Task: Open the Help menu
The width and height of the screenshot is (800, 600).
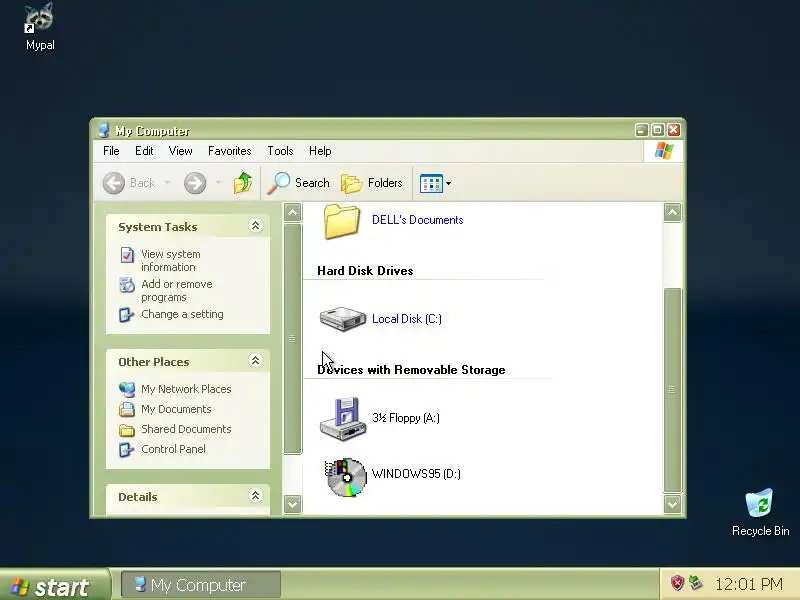Action: pyautogui.click(x=320, y=151)
